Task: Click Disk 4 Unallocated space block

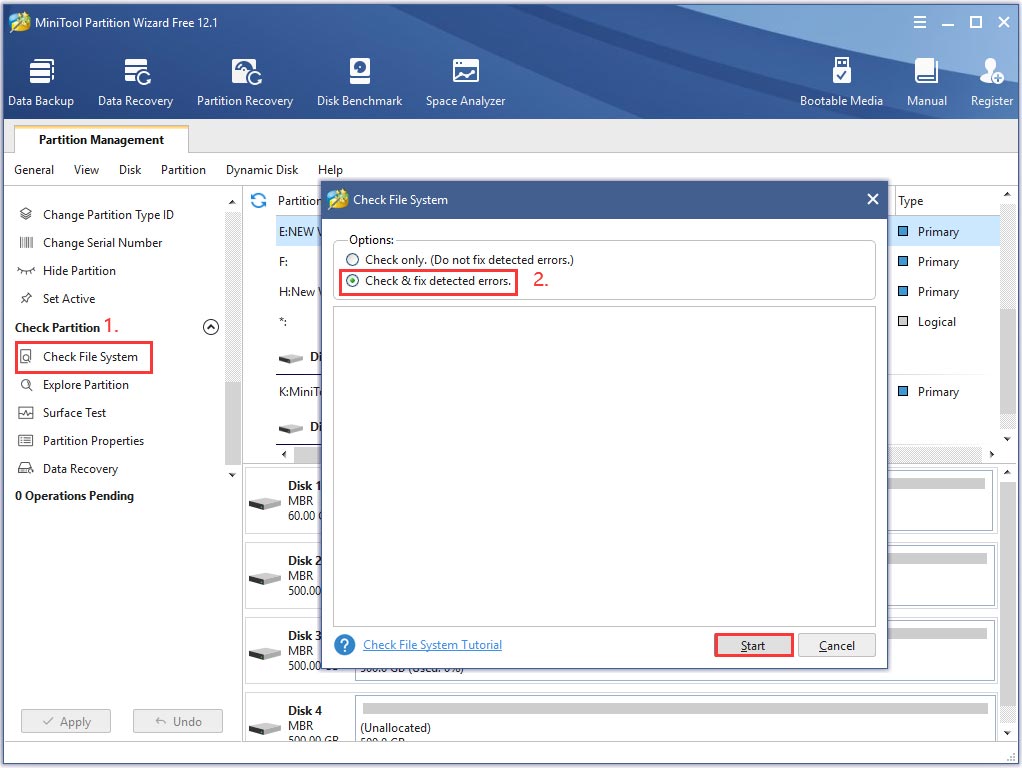Action: click(x=675, y=718)
